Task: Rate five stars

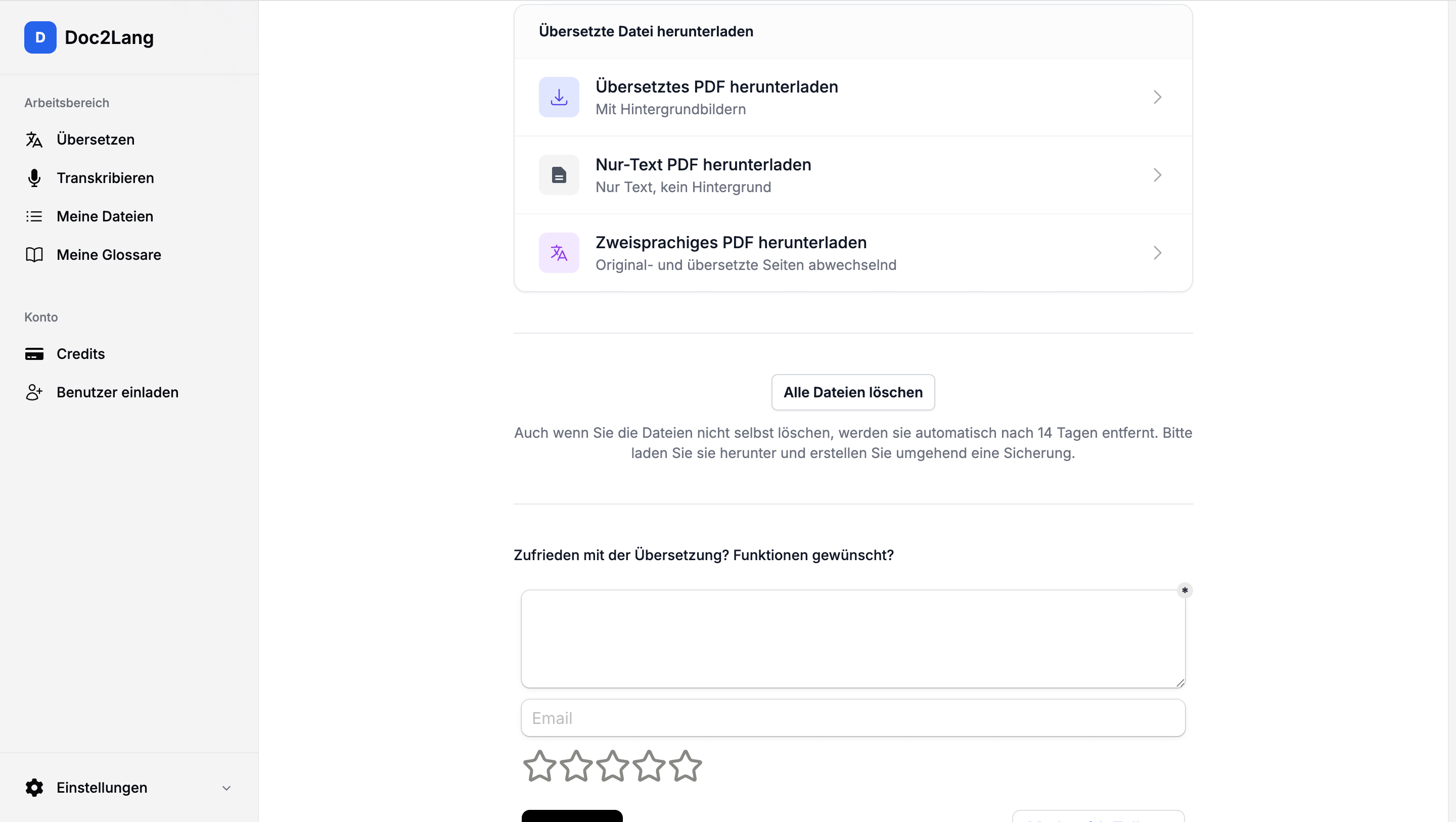Action: (x=685, y=766)
